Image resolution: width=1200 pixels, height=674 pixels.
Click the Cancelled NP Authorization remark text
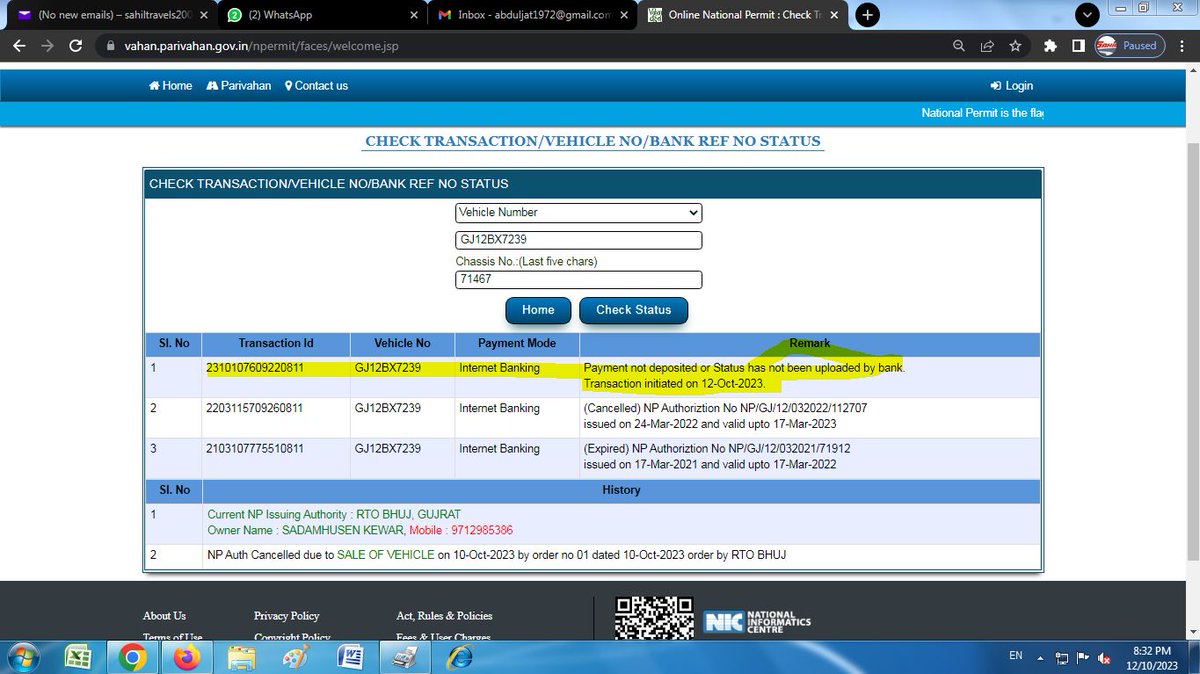(x=726, y=415)
